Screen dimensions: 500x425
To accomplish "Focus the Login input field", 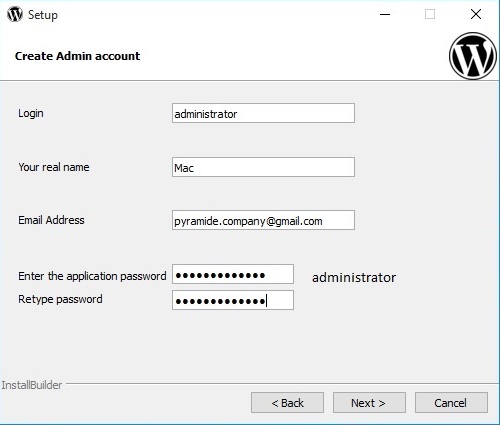I will (x=263, y=113).
